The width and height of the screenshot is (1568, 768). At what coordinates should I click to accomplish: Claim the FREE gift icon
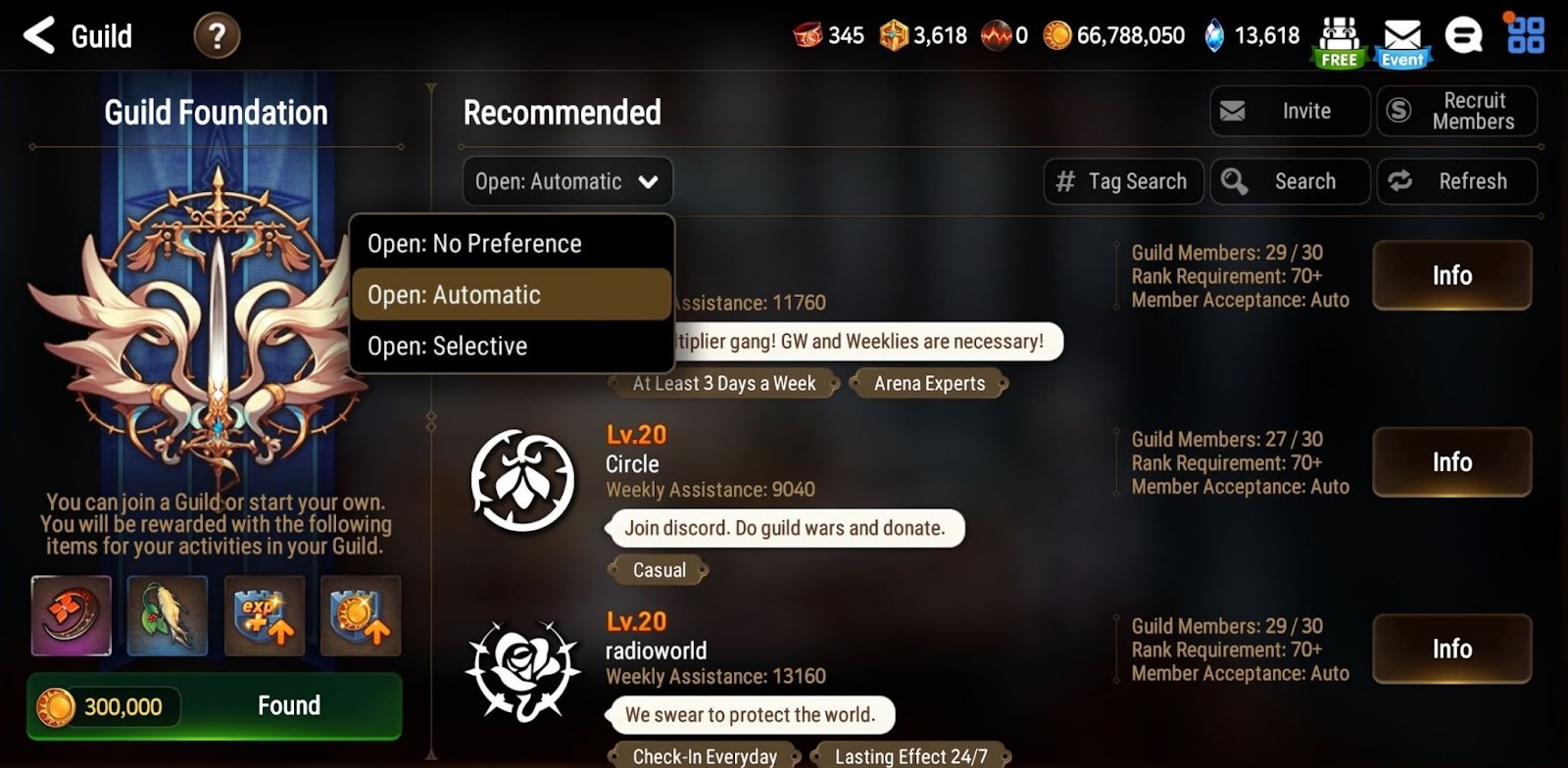coord(1339,41)
